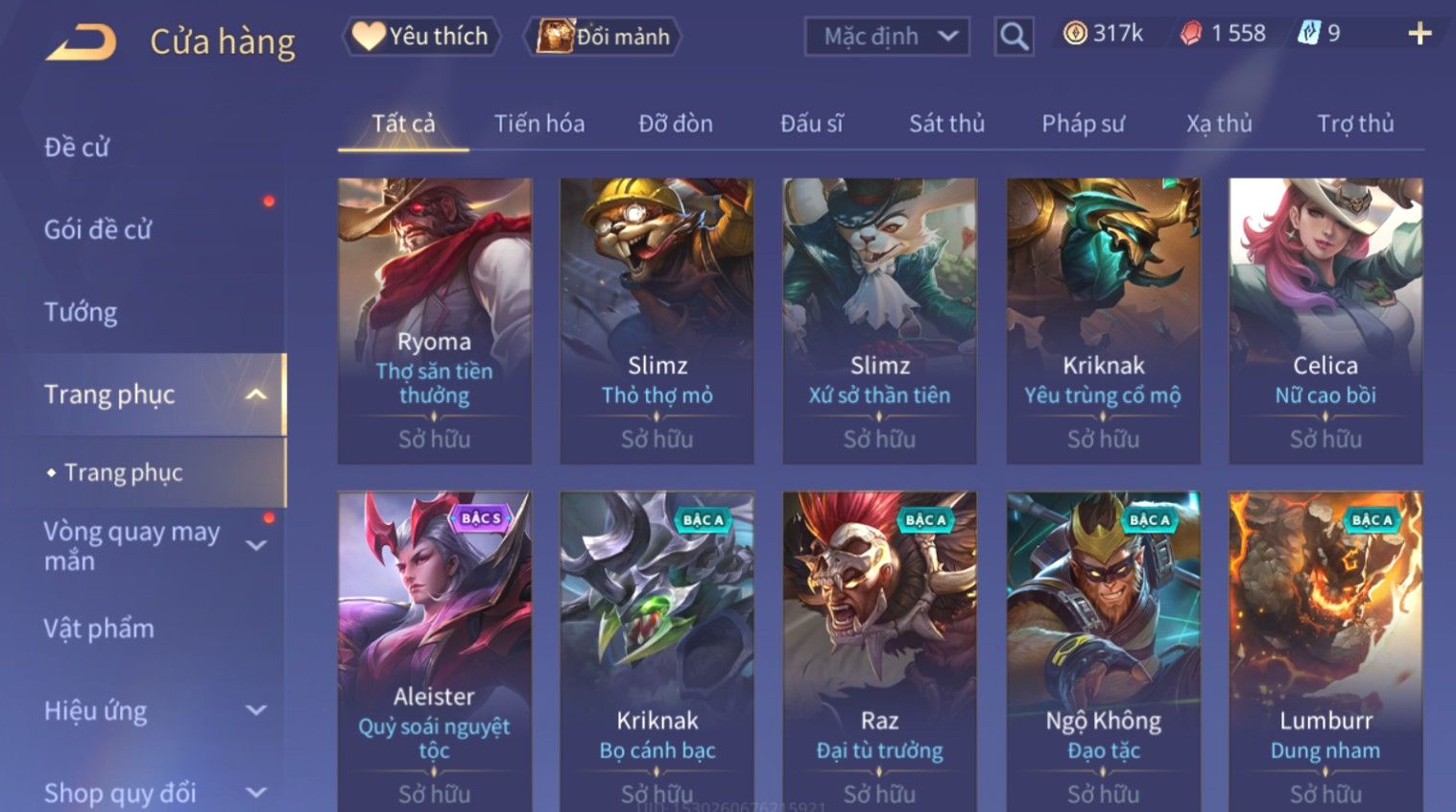Select the Raz Đại tù trưởng skin card

click(879, 651)
